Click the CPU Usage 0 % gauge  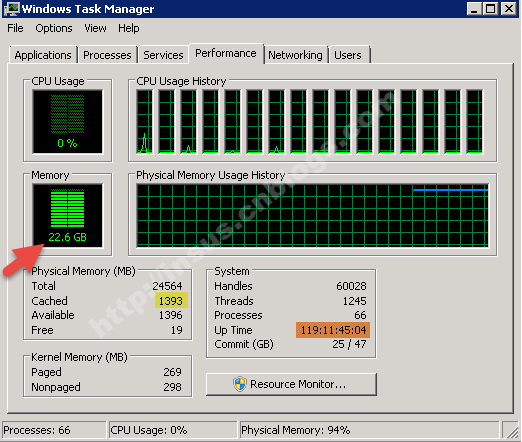[x=68, y=122]
